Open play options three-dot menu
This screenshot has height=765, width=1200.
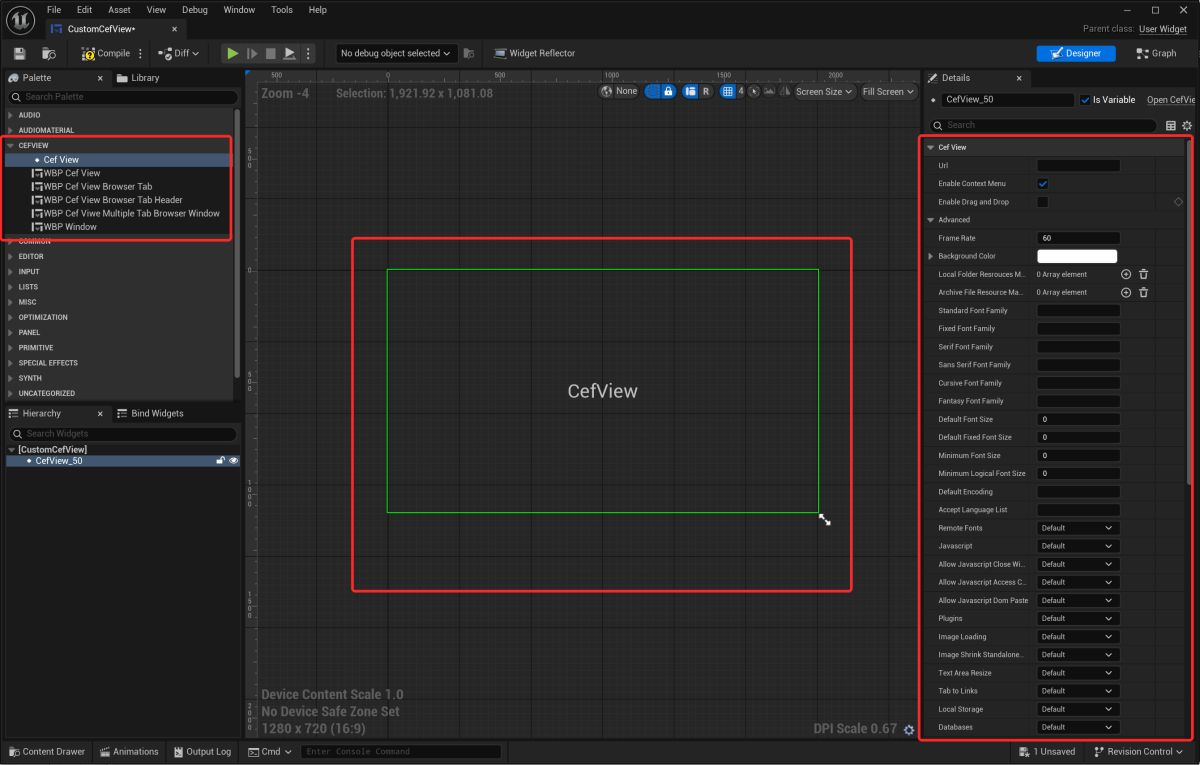307,53
